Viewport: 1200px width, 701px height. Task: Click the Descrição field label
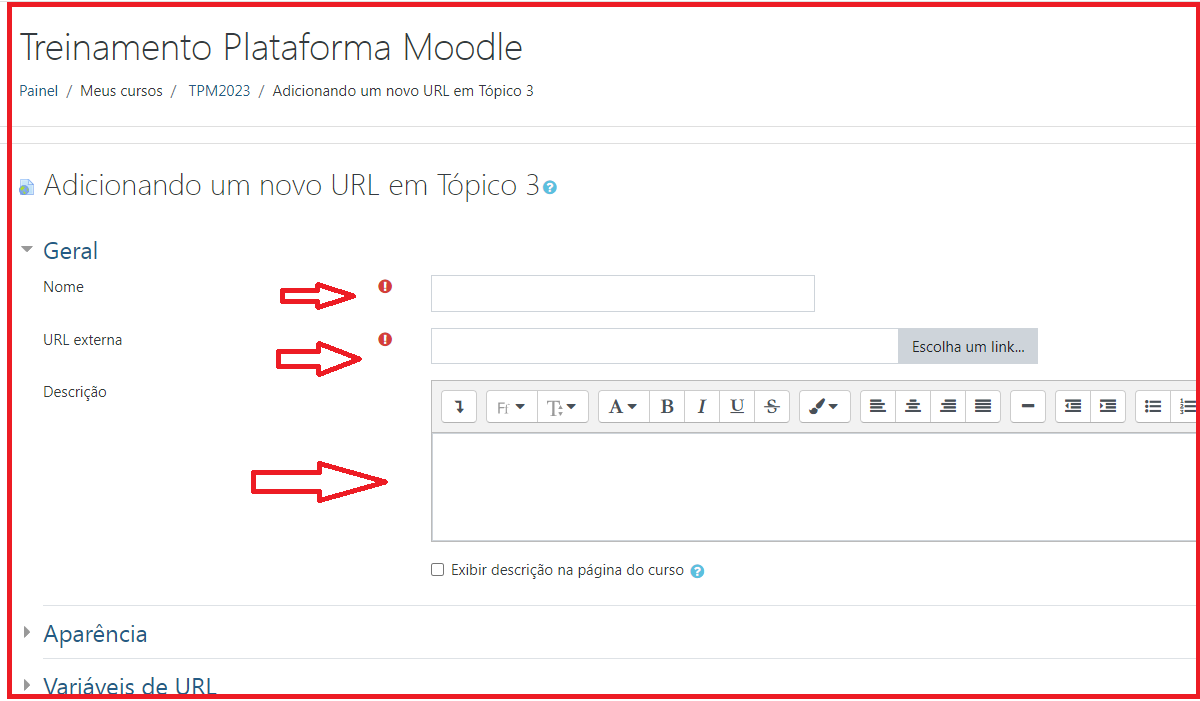(75, 392)
